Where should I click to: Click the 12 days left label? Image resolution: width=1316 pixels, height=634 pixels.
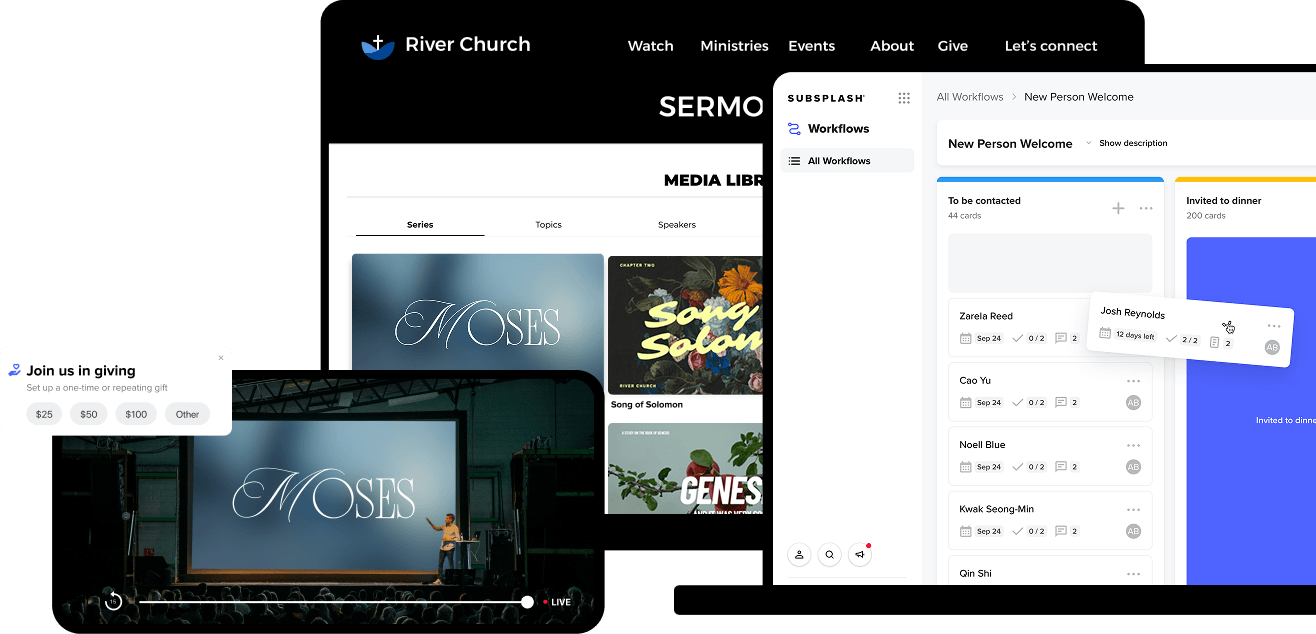[x=1135, y=336]
